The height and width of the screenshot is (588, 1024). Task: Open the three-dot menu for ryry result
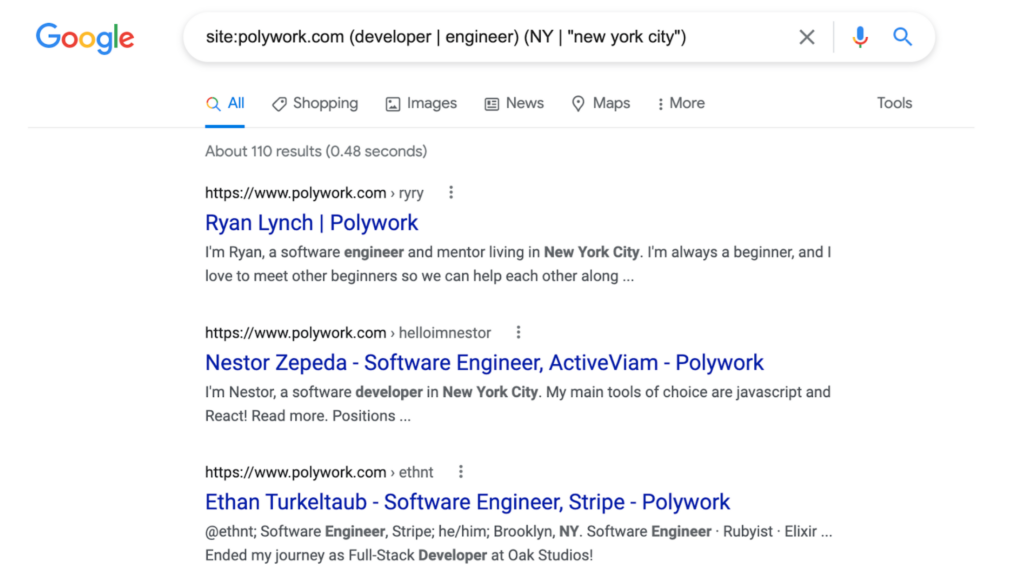tap(451, 192)
